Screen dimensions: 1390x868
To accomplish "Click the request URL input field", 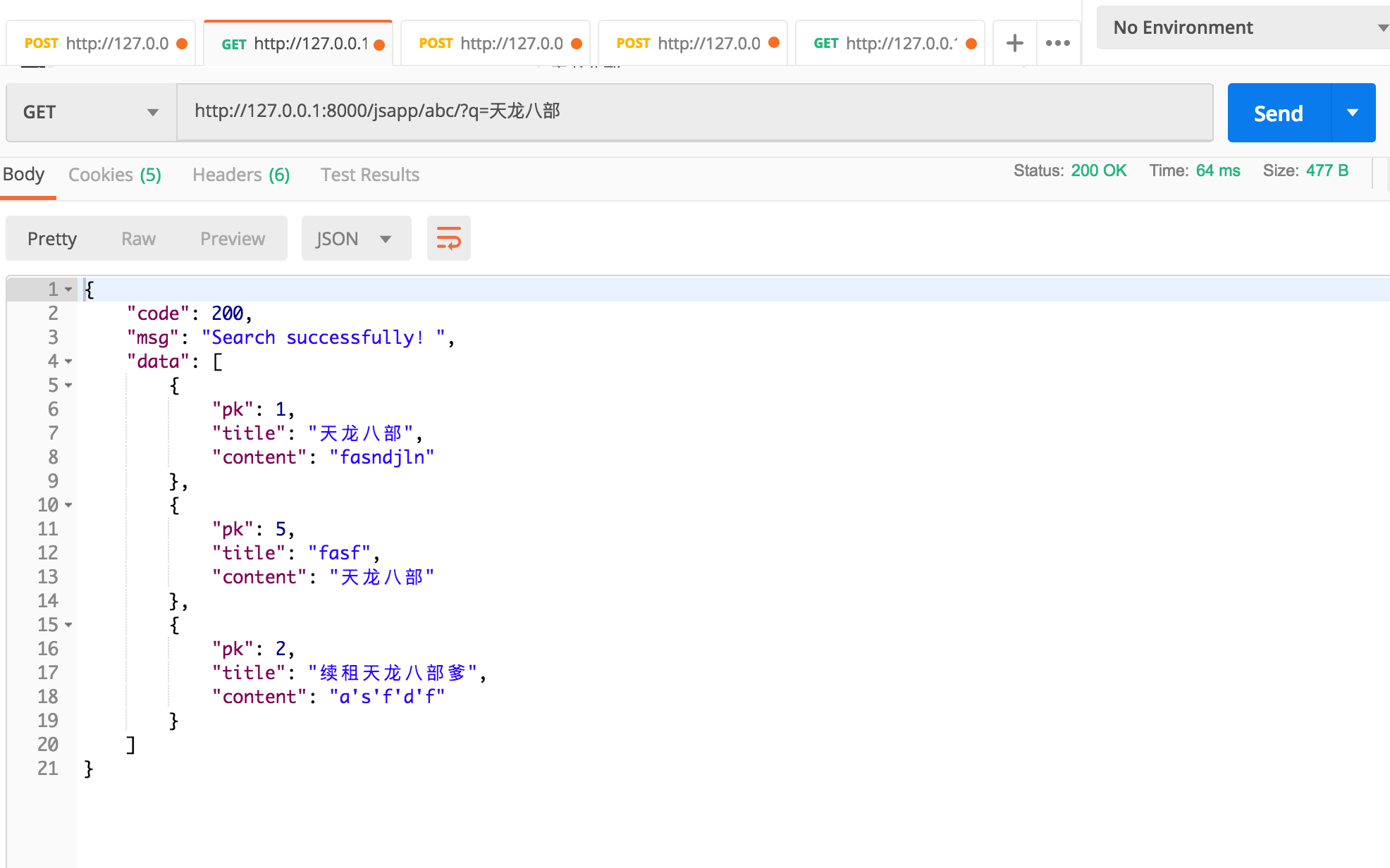I will click(x=694, y=111).
